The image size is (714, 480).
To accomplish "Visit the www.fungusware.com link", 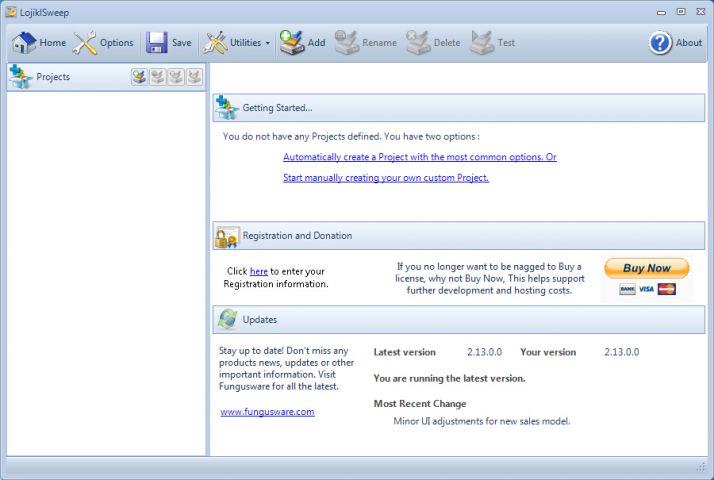I will click(267, 411).
